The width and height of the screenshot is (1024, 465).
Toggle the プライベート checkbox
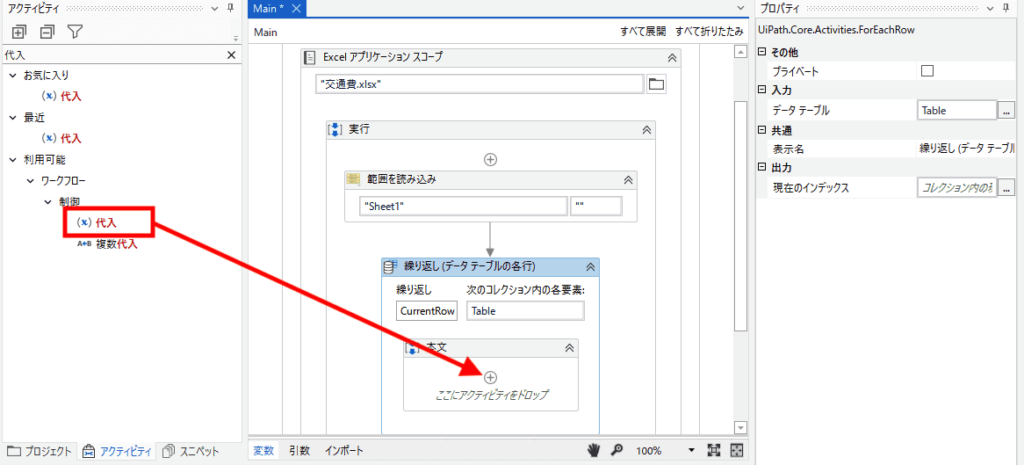pyautogui.click(x=927, y=71)
